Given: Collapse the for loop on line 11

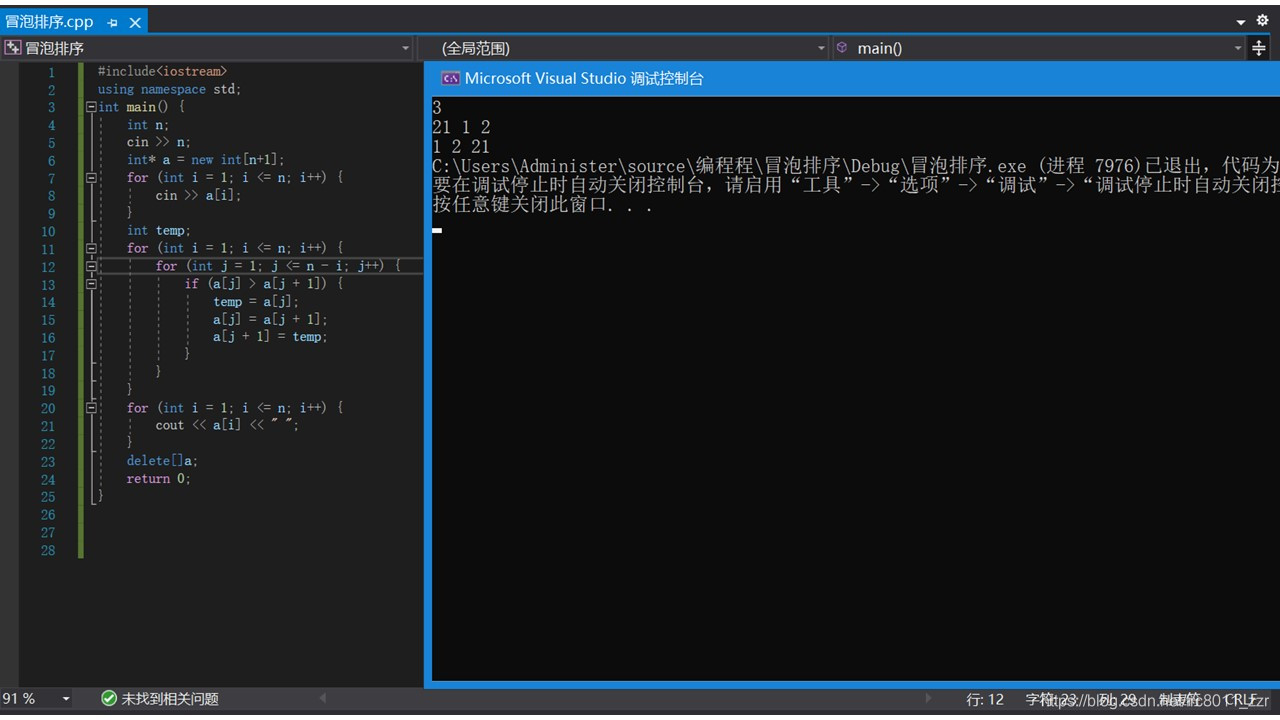Looking at the screenshot, I should point(91,248).
